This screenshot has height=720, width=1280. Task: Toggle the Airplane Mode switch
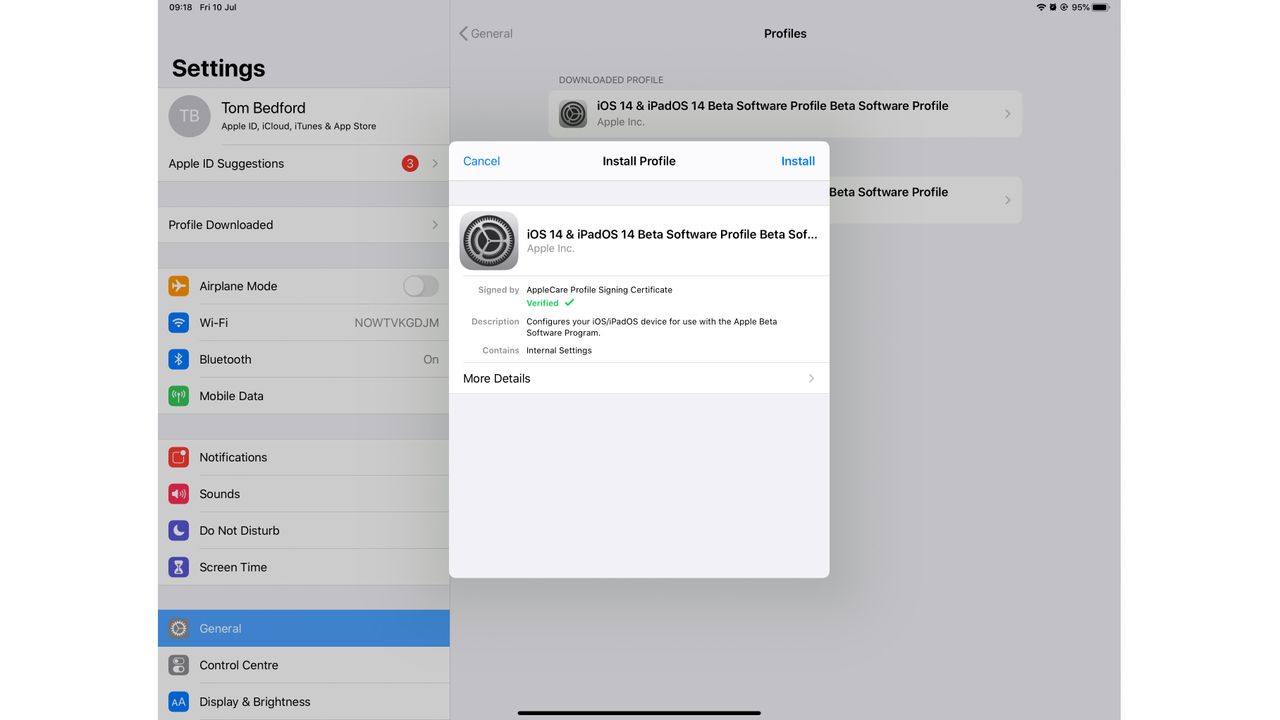(421, 286)
